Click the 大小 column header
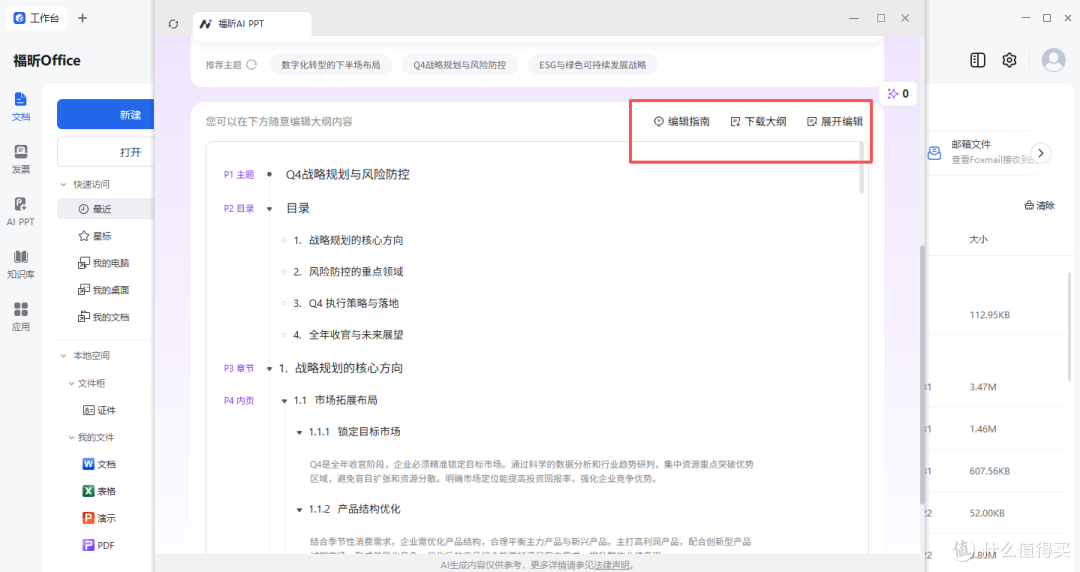The width and height of the screenshot is (1080, 572). pyautogui.click(x=978, y=239)
